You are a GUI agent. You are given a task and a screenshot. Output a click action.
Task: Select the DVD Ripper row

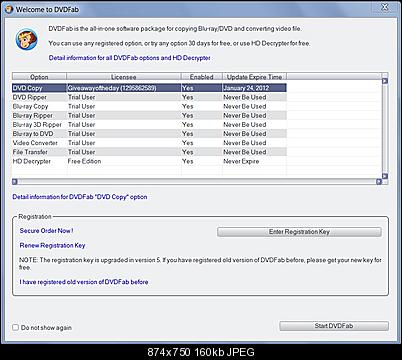[x=149, y=97]
